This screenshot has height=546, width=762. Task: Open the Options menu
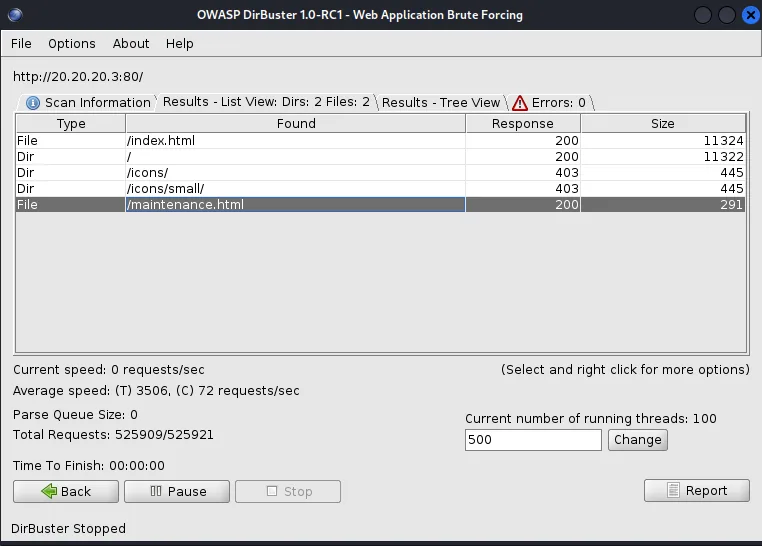72,44
